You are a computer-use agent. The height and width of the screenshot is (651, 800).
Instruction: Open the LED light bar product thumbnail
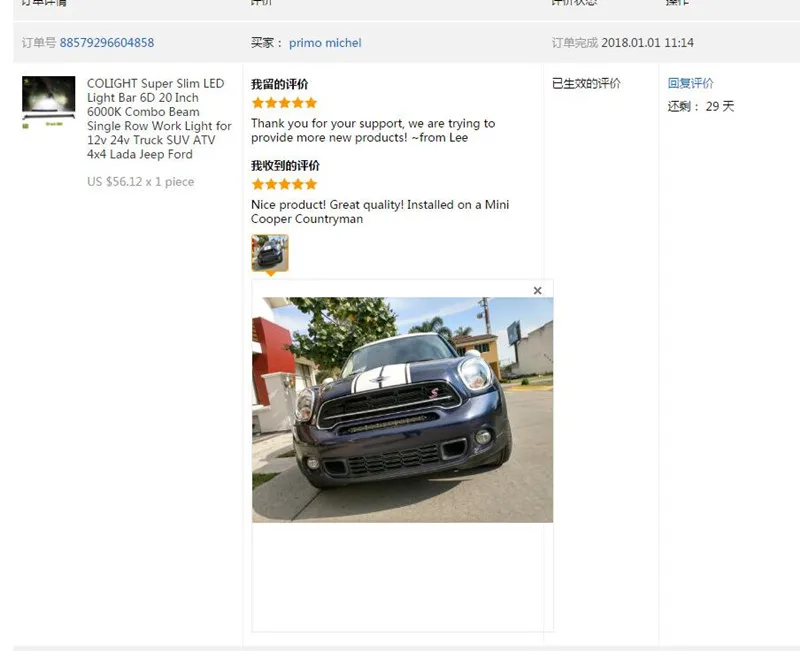coord(48,102)
